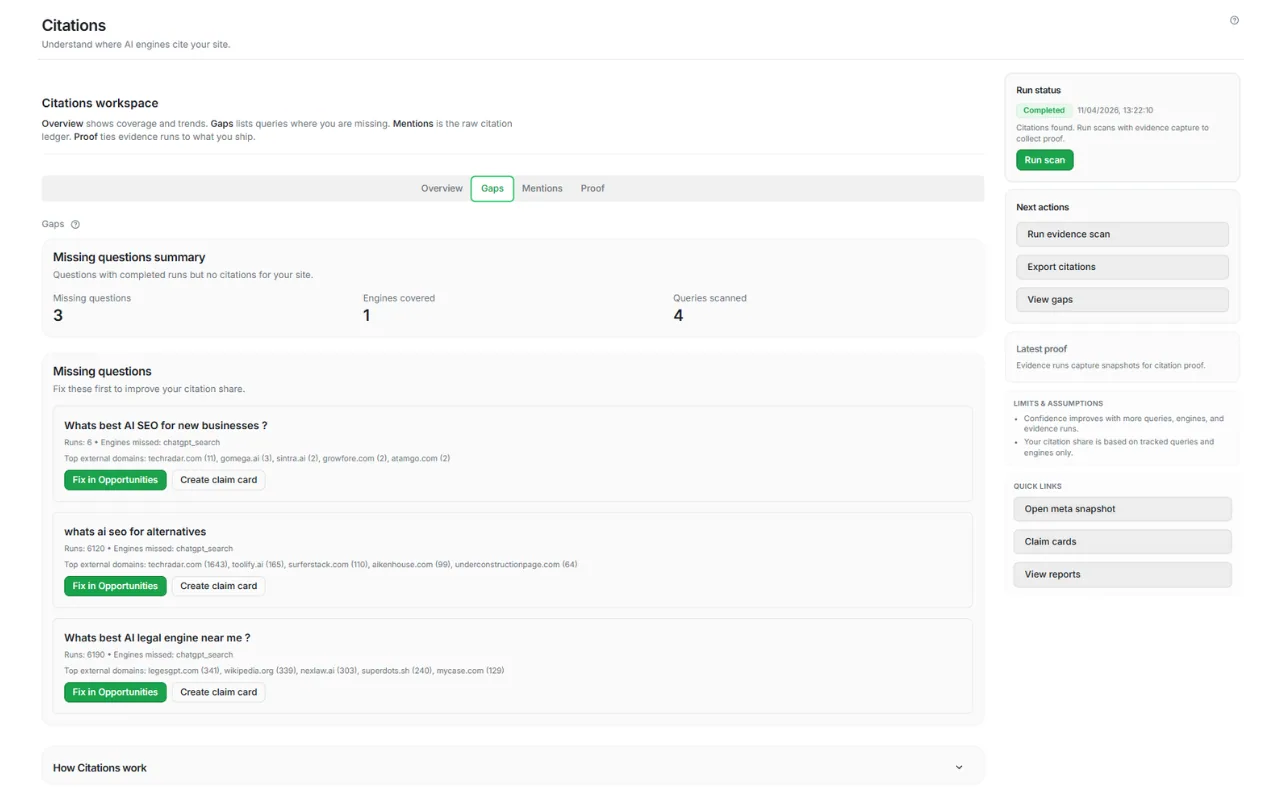Click the Queries scanned count '4'
The width and height of the screenshot is (1280, 800).
coord(678,316)
